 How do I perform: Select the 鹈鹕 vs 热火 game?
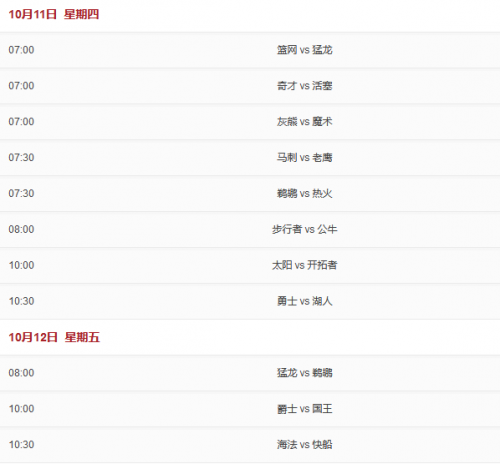[x=305, y=193]
